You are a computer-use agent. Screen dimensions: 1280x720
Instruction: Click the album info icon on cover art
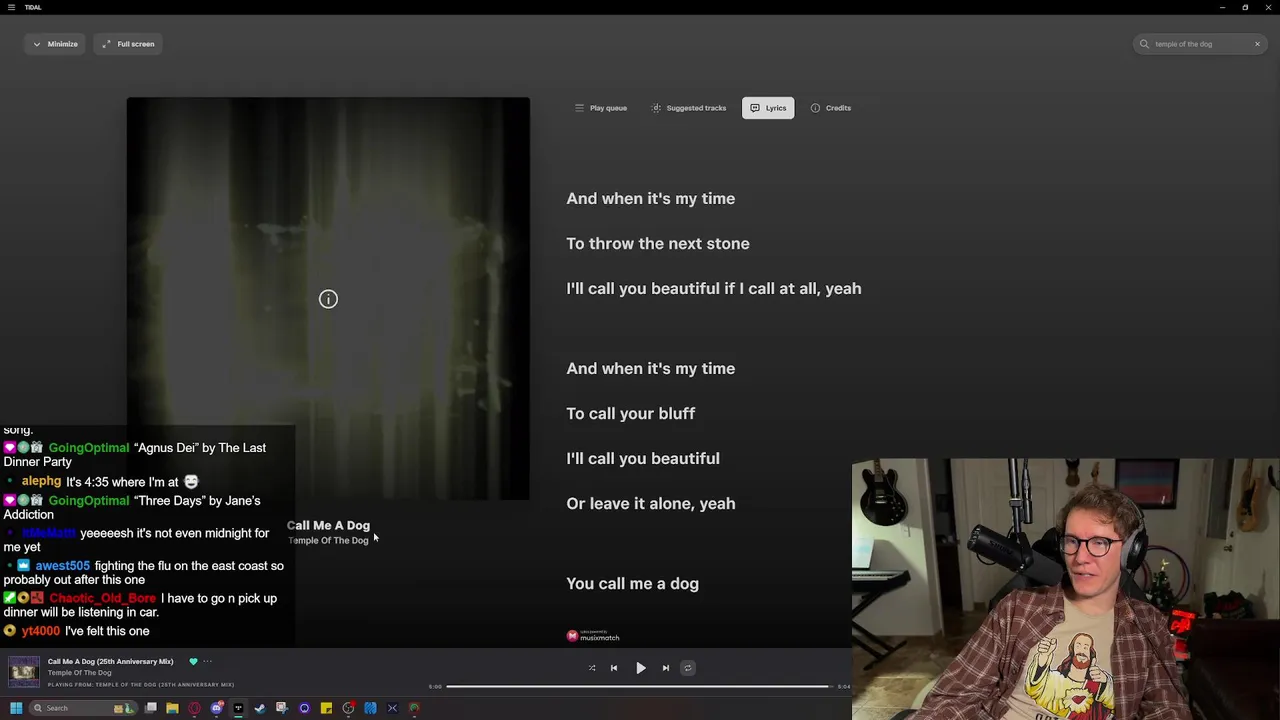tap(328, 299)
